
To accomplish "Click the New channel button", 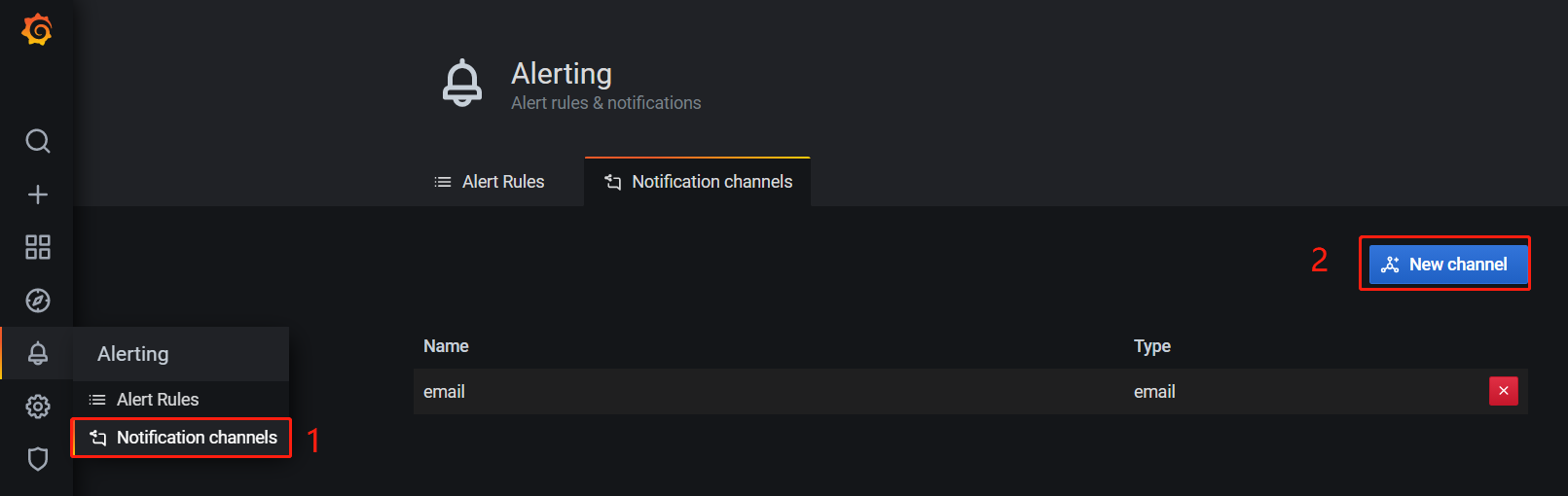I will (1448, 265).
